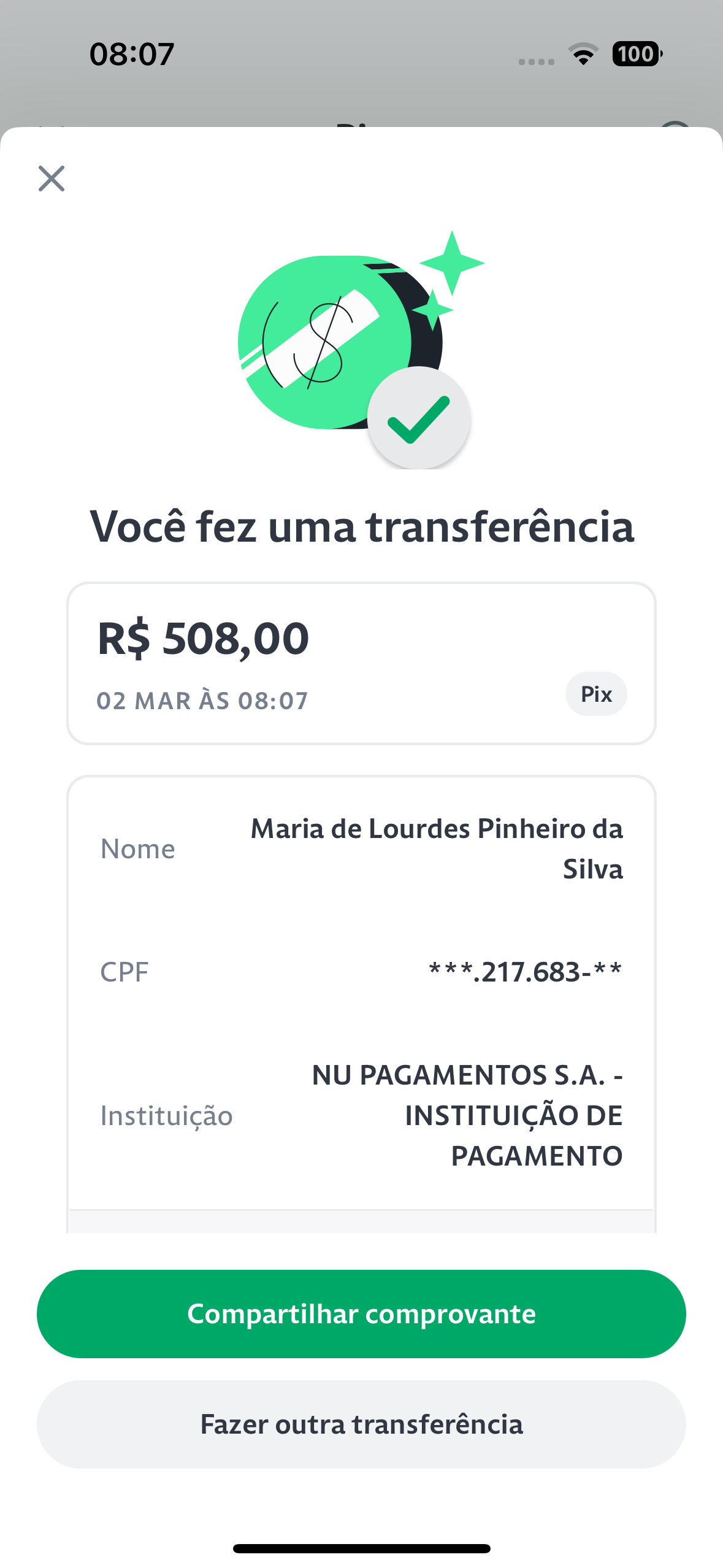The height and width of the screenshot is (1568, 723).
Task: Tap the Você fez uma transferência heading
Action: point(362,526)
